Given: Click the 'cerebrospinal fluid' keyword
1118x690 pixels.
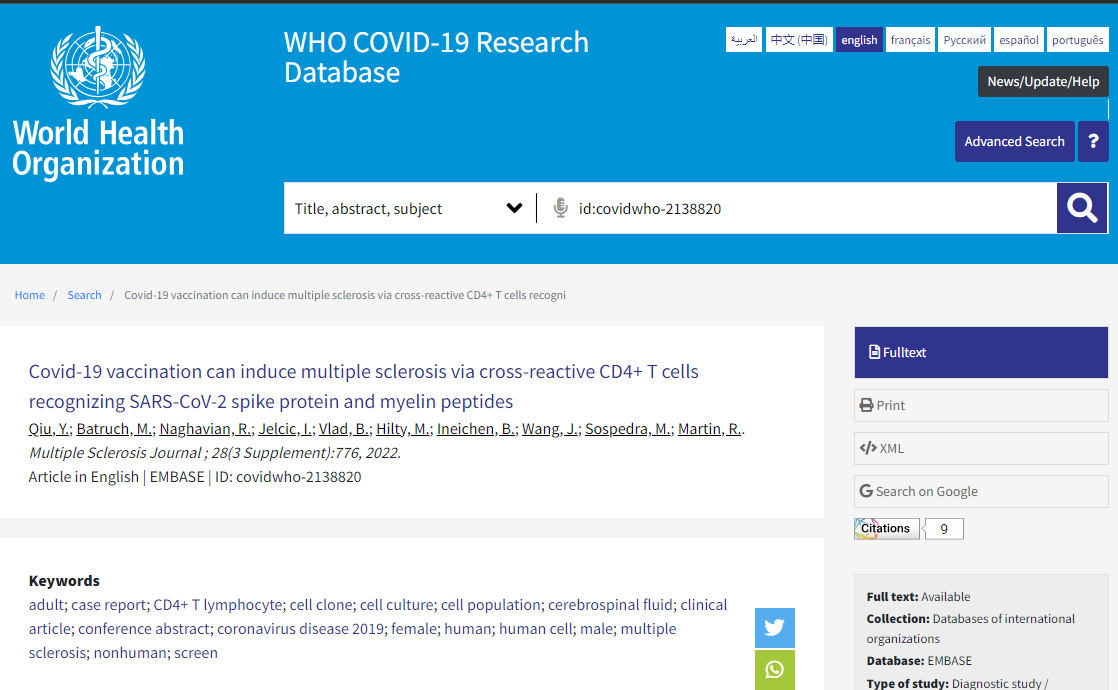Looking at the screenshot, I should tap(610, 604).
